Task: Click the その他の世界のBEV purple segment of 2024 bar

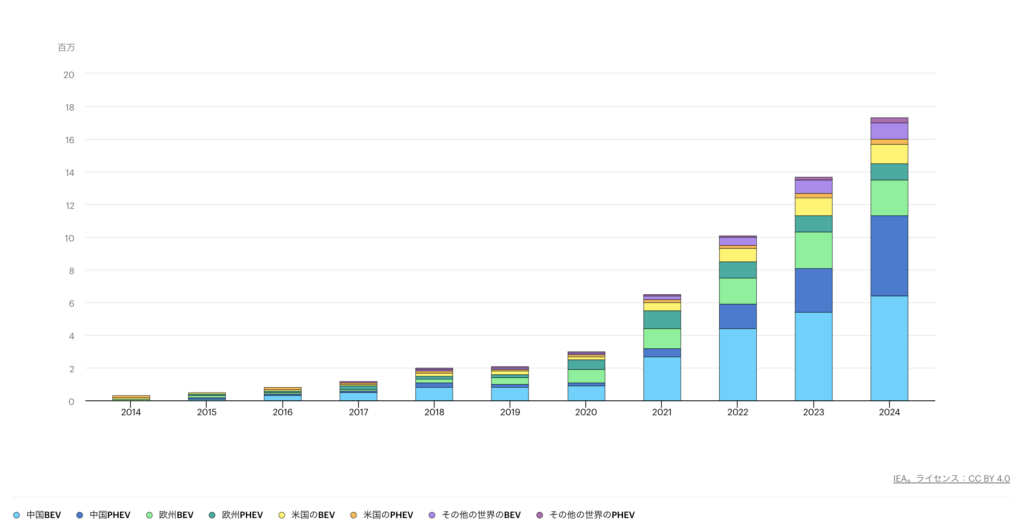Action: click(x=889, y=131)
